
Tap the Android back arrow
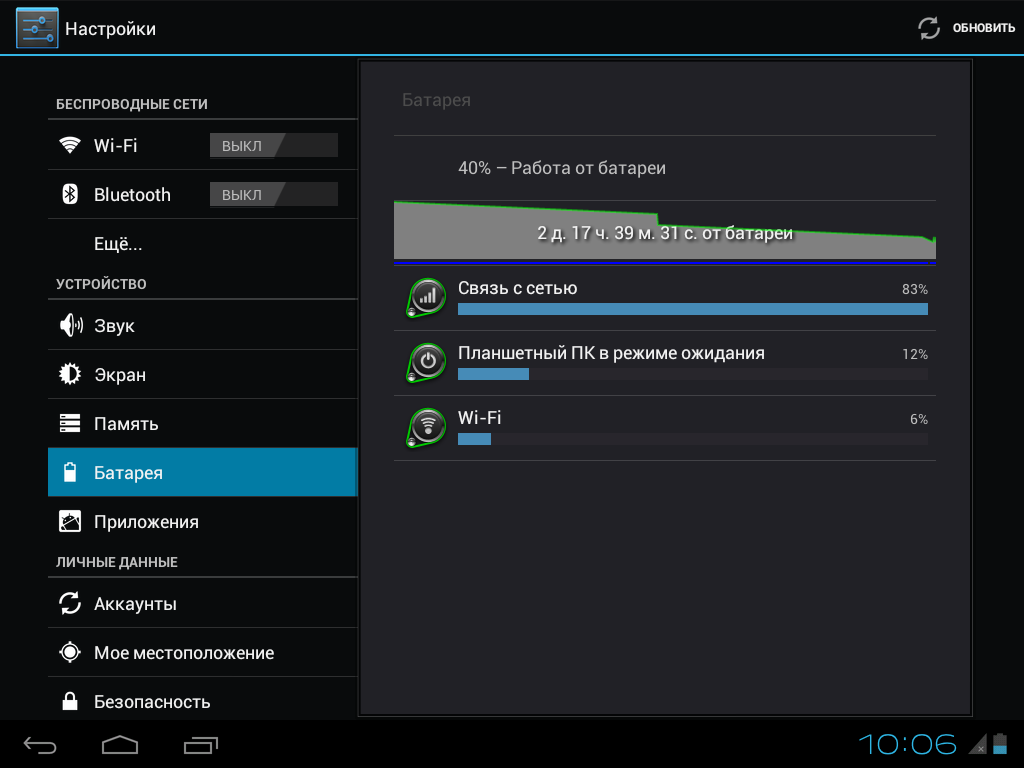coord(40,744)
